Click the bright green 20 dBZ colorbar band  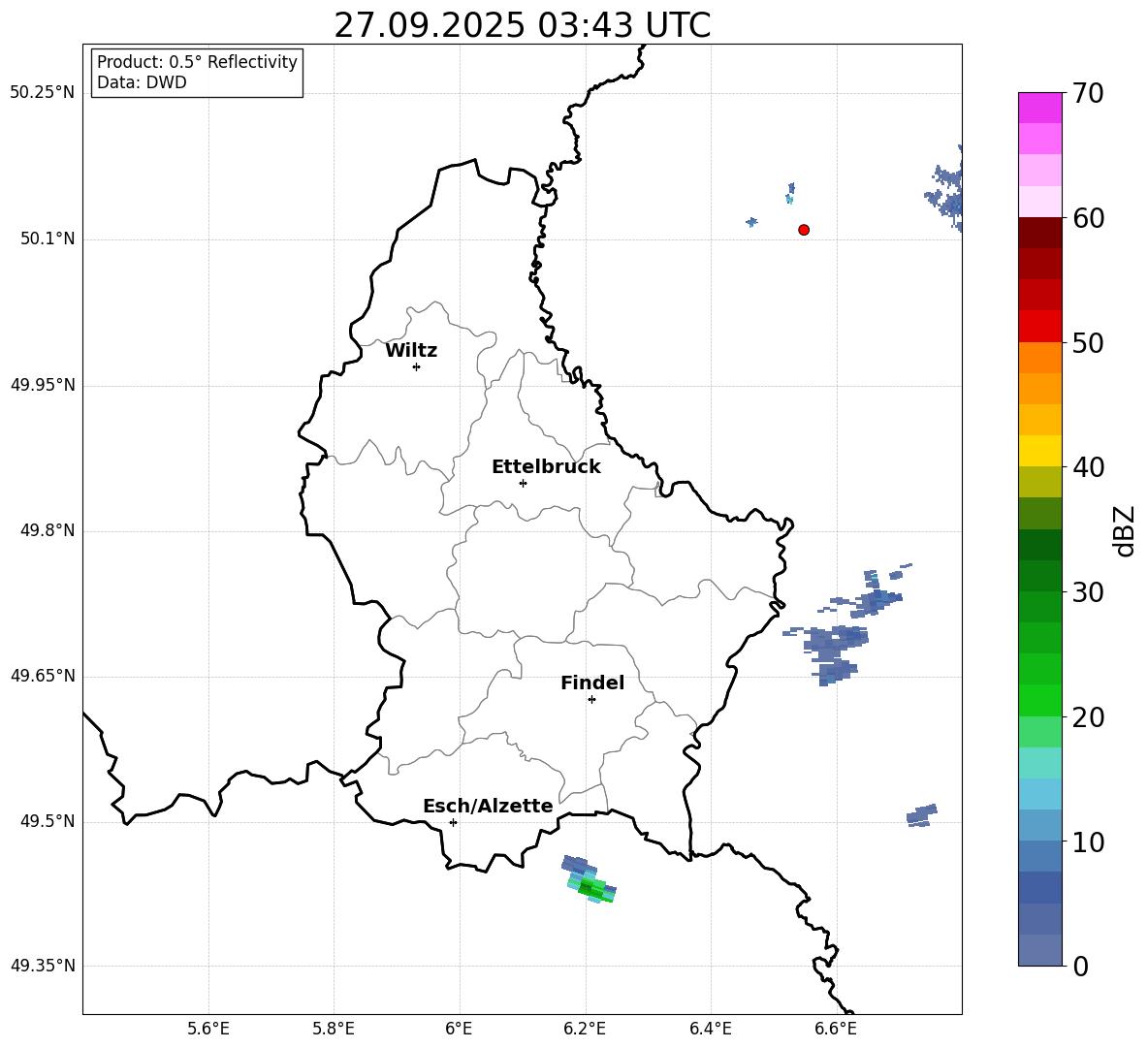point(1039,700)
